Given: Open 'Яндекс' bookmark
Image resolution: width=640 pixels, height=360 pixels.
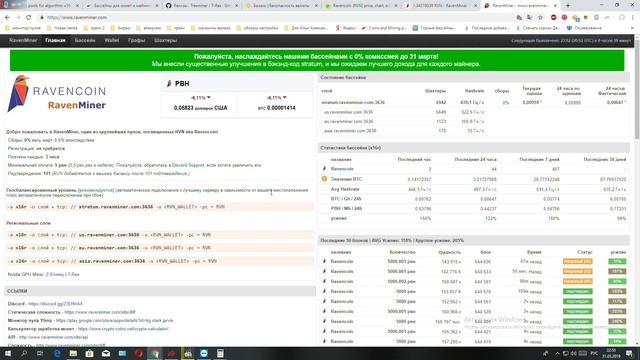Looking at the screenshot, I should (346, 28).
